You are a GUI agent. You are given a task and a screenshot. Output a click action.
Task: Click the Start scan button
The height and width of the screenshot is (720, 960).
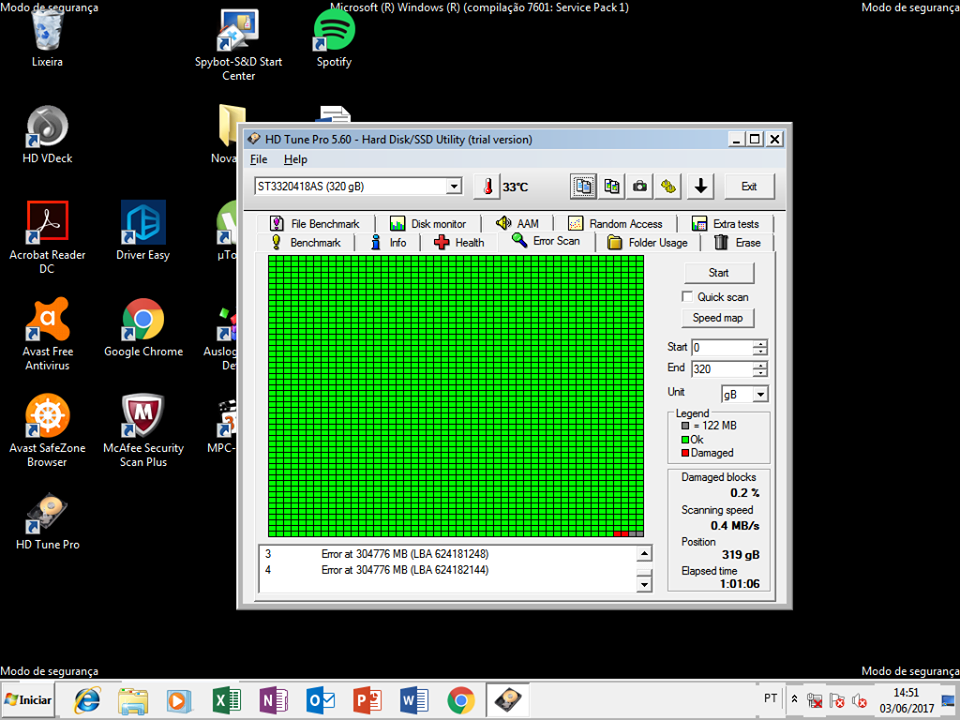pos(719,272)
